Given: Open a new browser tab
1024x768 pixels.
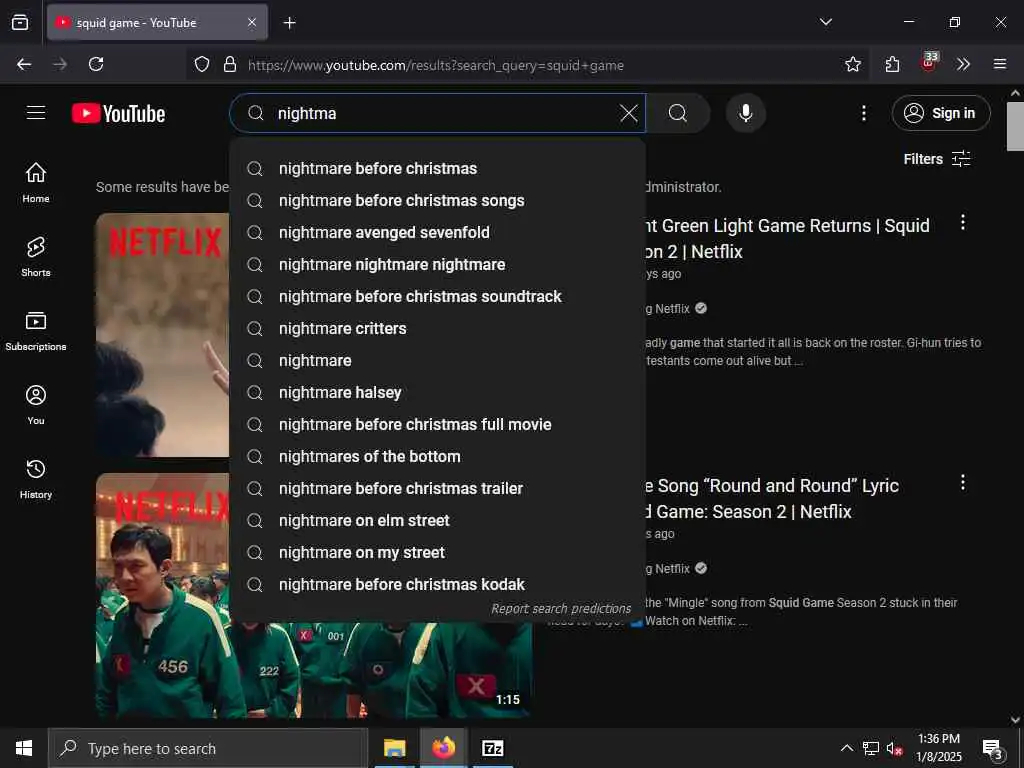Looking at the screenshot, I should click(289, 23).
